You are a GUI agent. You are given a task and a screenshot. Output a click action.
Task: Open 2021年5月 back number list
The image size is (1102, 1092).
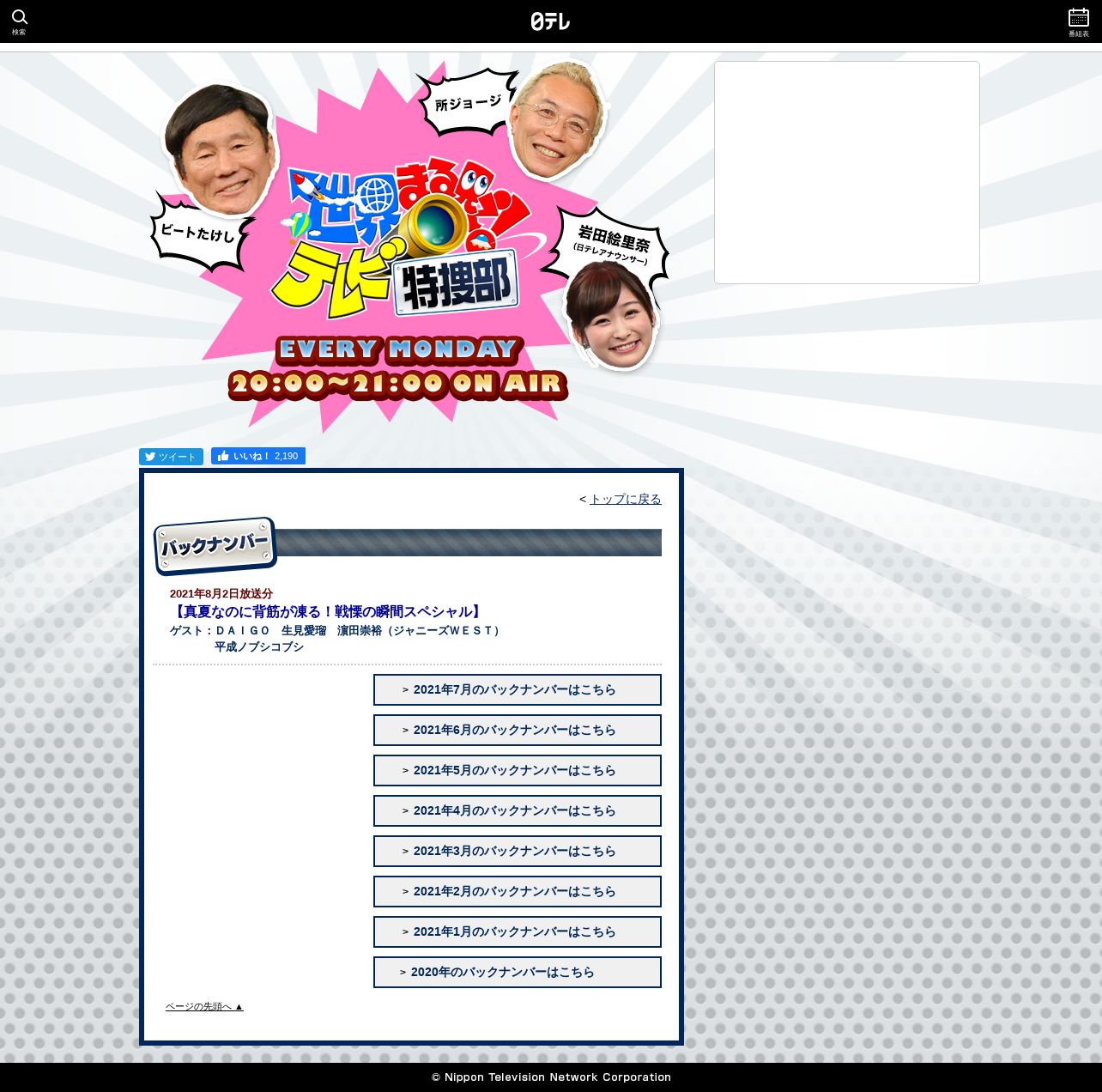(x=518, y=770)
